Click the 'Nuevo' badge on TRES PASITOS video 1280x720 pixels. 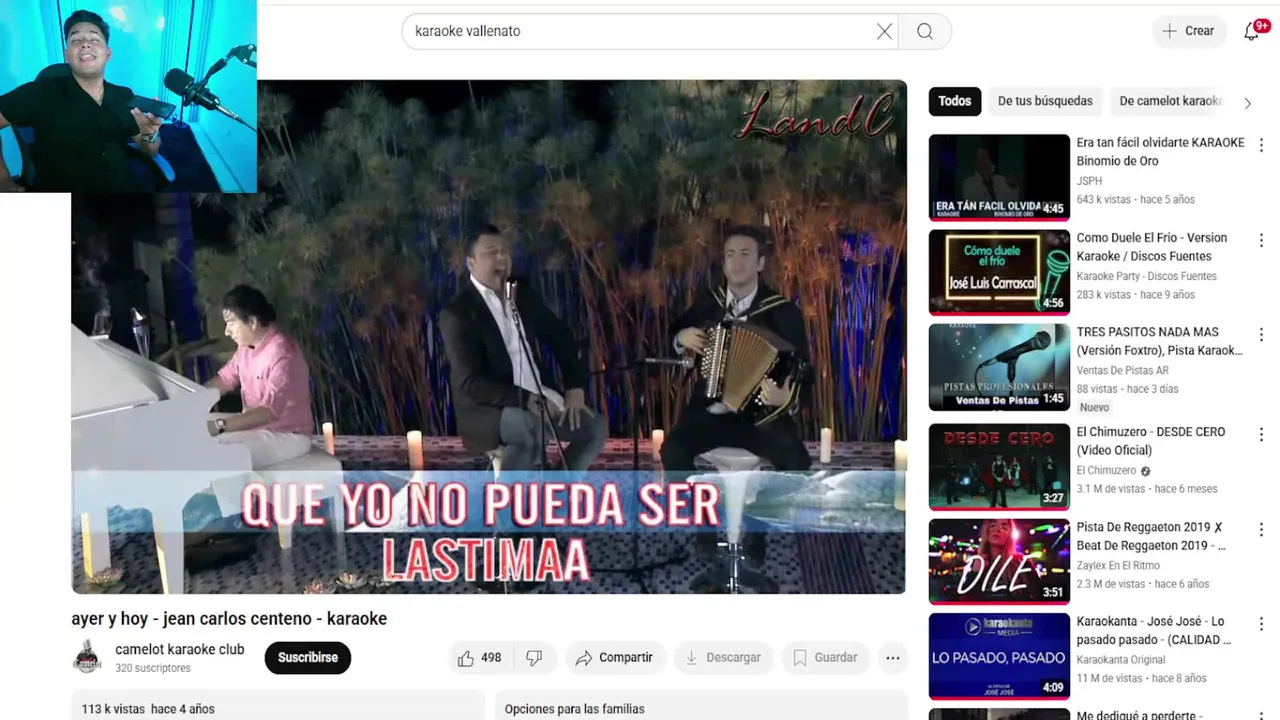coord(1095,407)
